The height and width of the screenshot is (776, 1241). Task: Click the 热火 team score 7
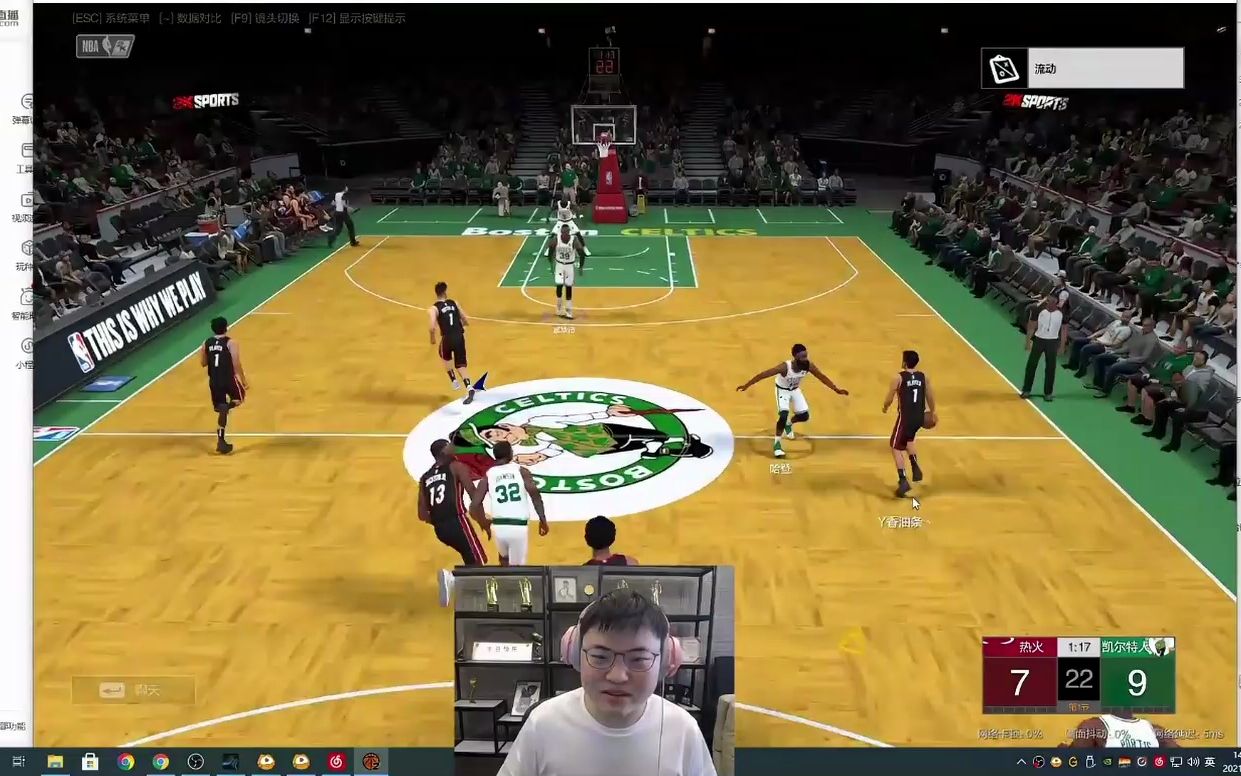click(1019, 682)
